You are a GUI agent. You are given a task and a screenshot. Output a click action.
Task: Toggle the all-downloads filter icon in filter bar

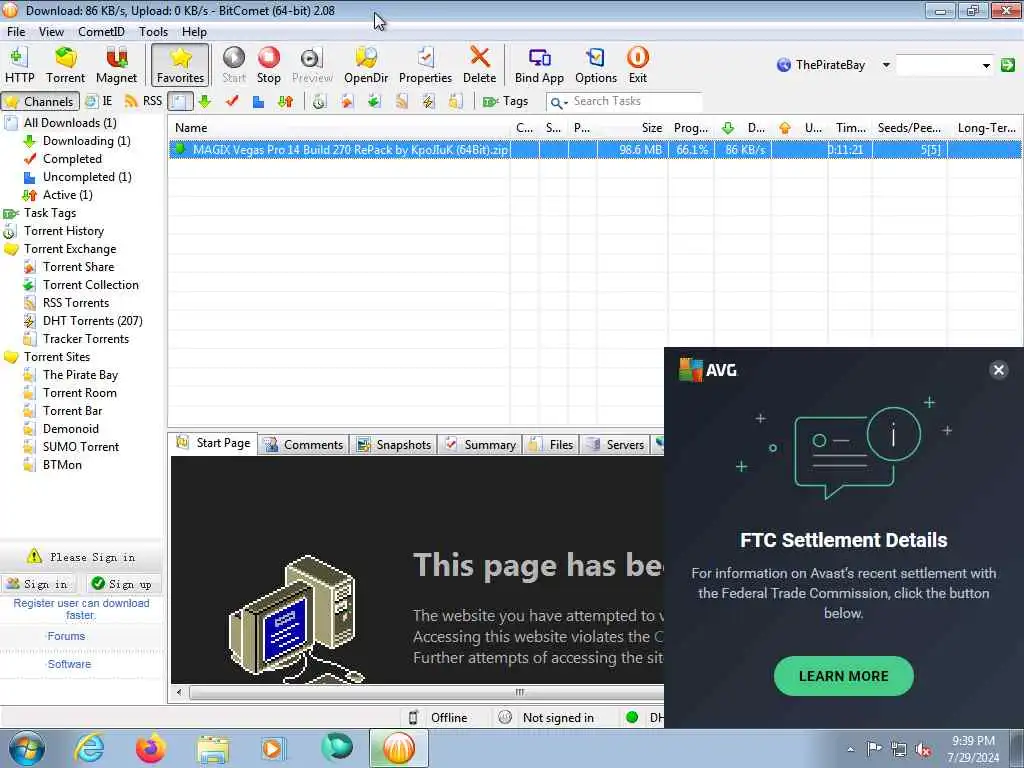tap(180, 101)
